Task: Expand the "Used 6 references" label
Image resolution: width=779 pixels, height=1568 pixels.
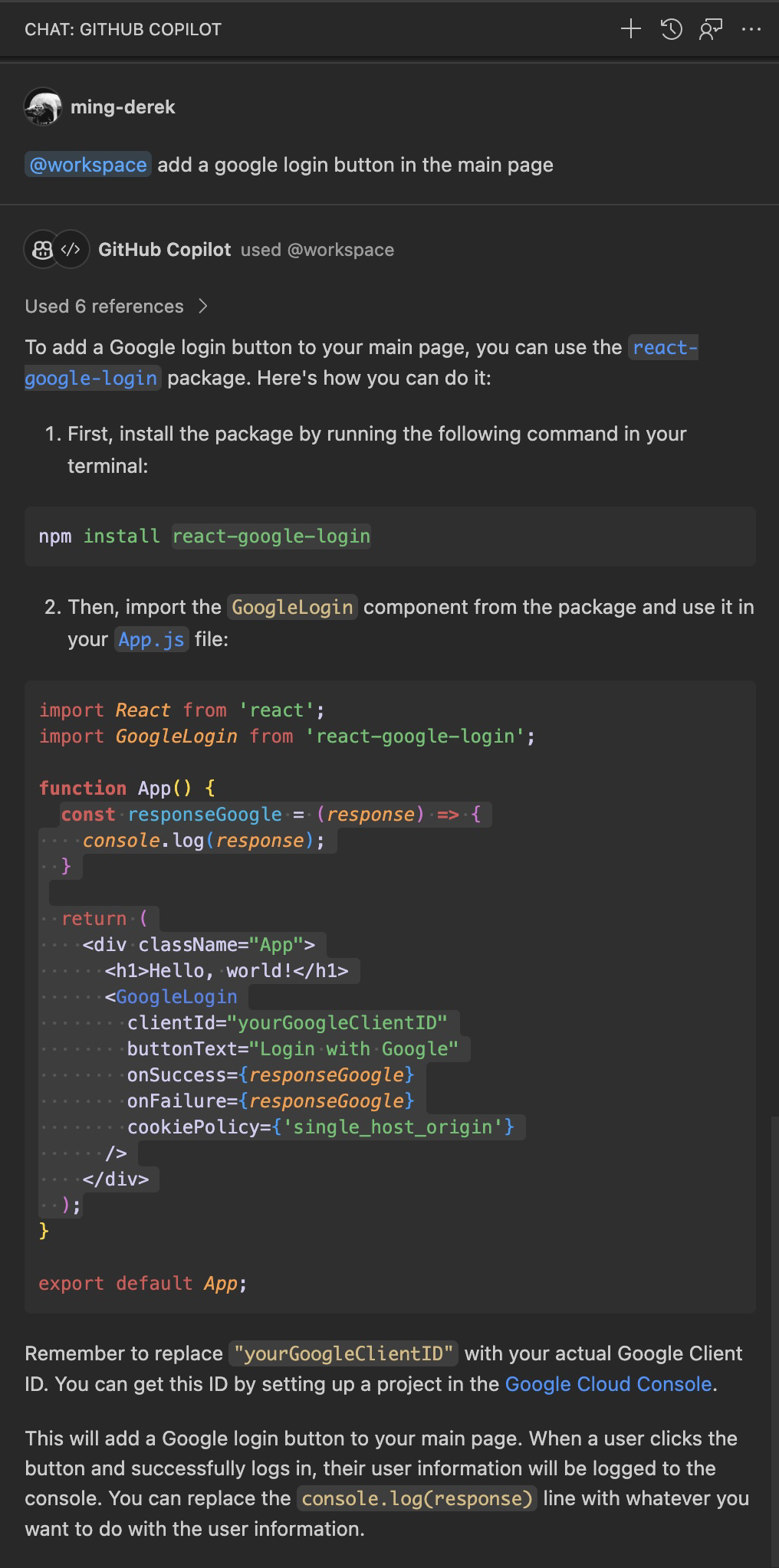Action: [x=104, y=307]
